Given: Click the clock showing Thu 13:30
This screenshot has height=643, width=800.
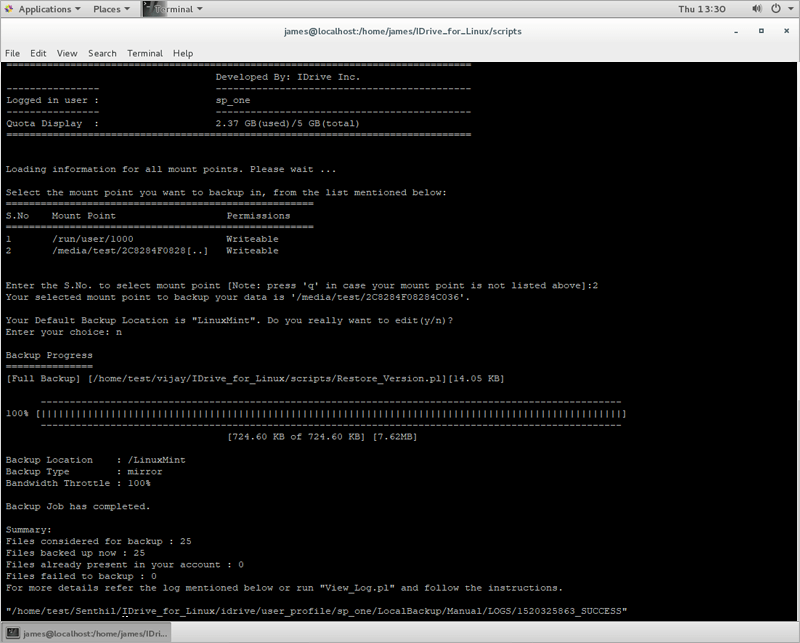Looking at the screenshot, I should point(702,9).
